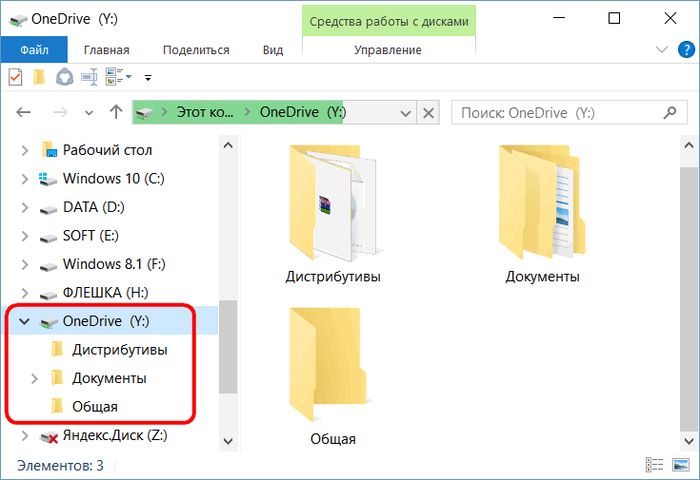The width and height of the screenshot is (700, 480).
Task: Switch to the Вид ribbon tab
Action: point(272,49)
